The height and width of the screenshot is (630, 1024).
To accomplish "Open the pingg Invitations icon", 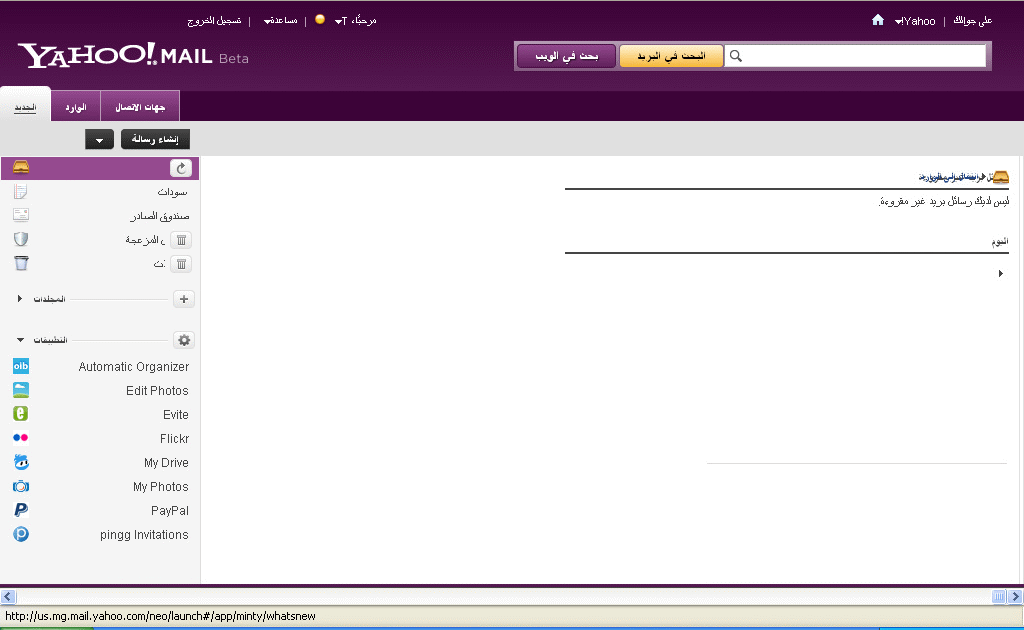I will pyautogui.click(x=21, y=534).
